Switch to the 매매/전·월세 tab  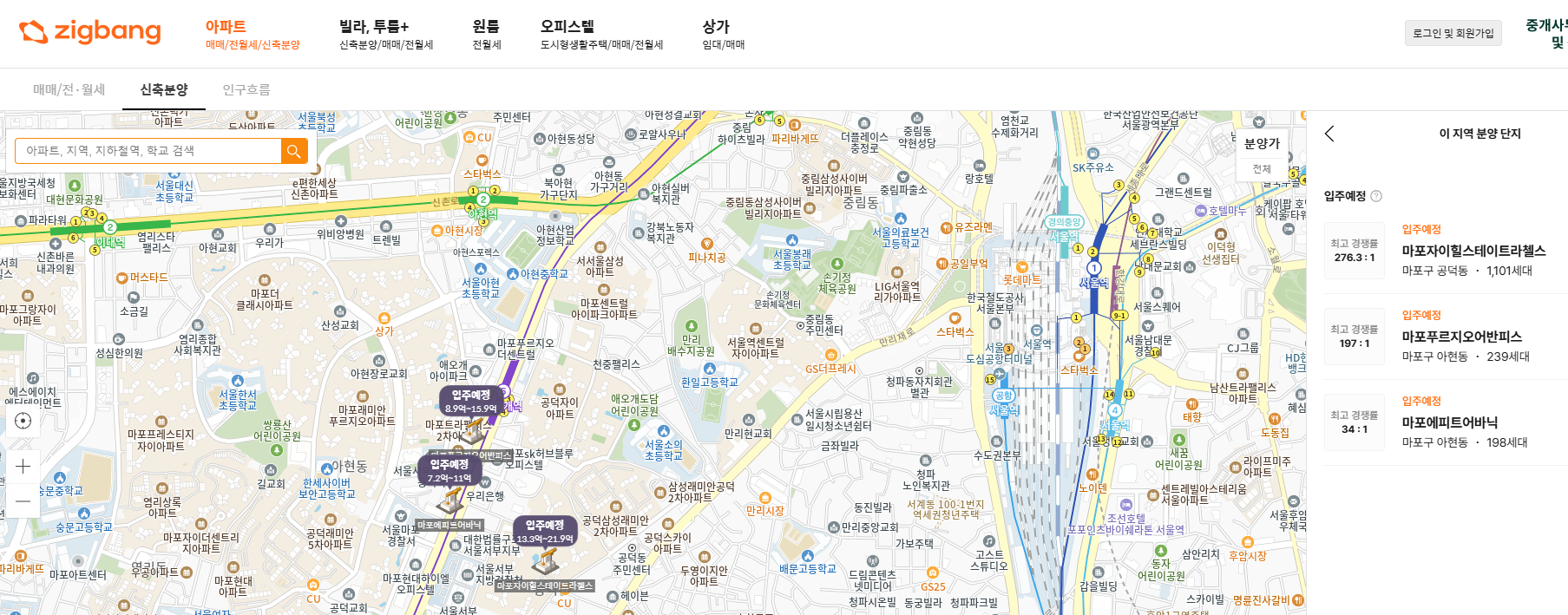coord(69,89)
